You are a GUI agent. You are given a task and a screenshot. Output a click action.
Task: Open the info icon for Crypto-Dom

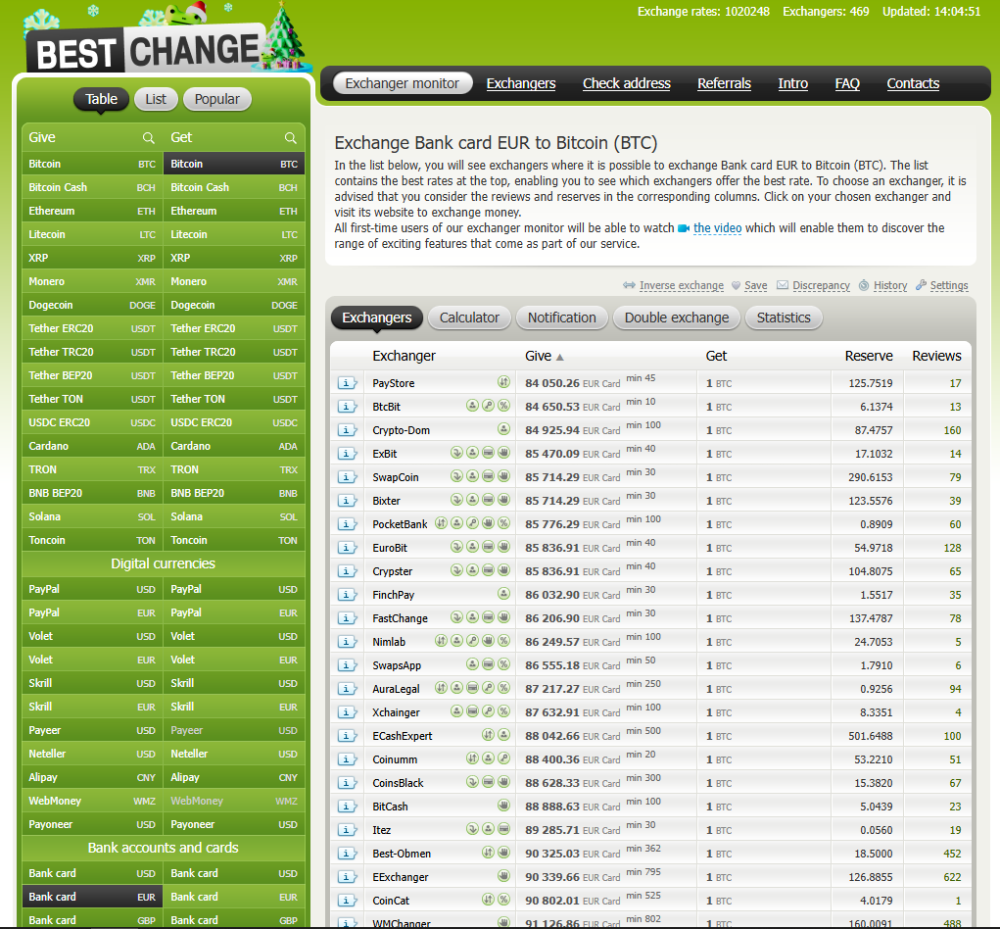pos(347,430)
